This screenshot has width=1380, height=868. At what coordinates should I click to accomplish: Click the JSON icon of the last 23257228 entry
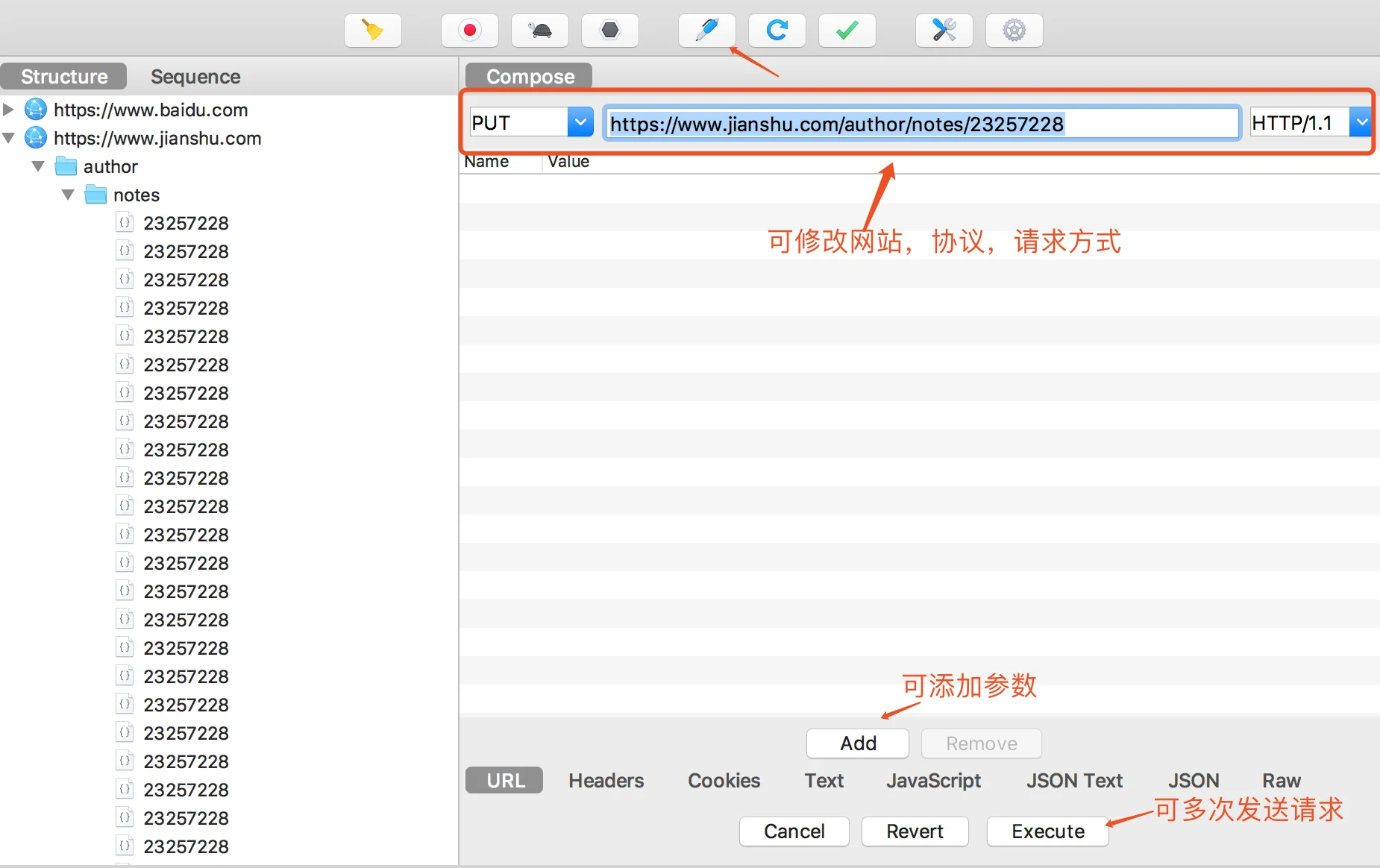tap(125, 846)
